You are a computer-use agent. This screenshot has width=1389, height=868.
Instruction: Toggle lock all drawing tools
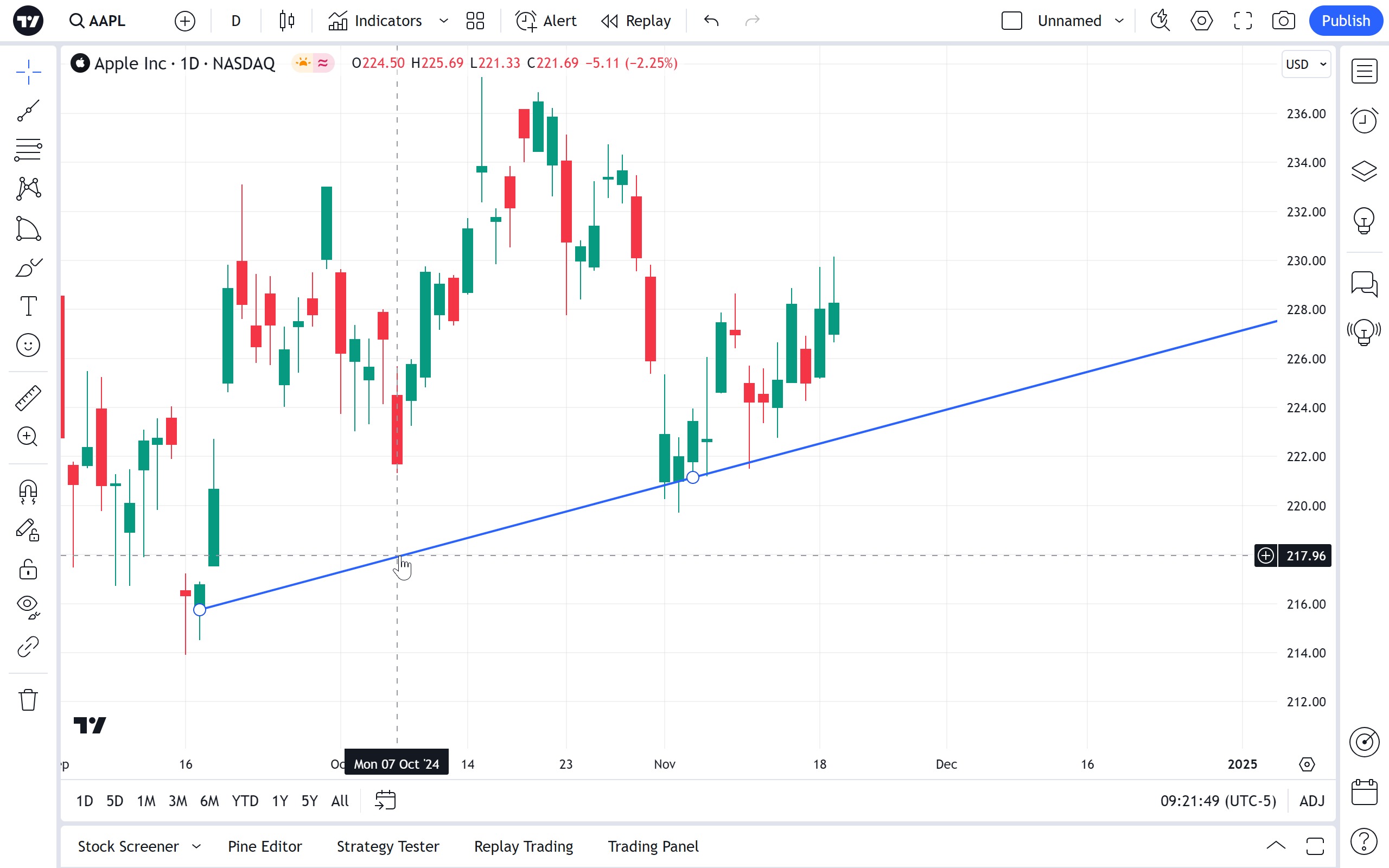click(28, 570)
